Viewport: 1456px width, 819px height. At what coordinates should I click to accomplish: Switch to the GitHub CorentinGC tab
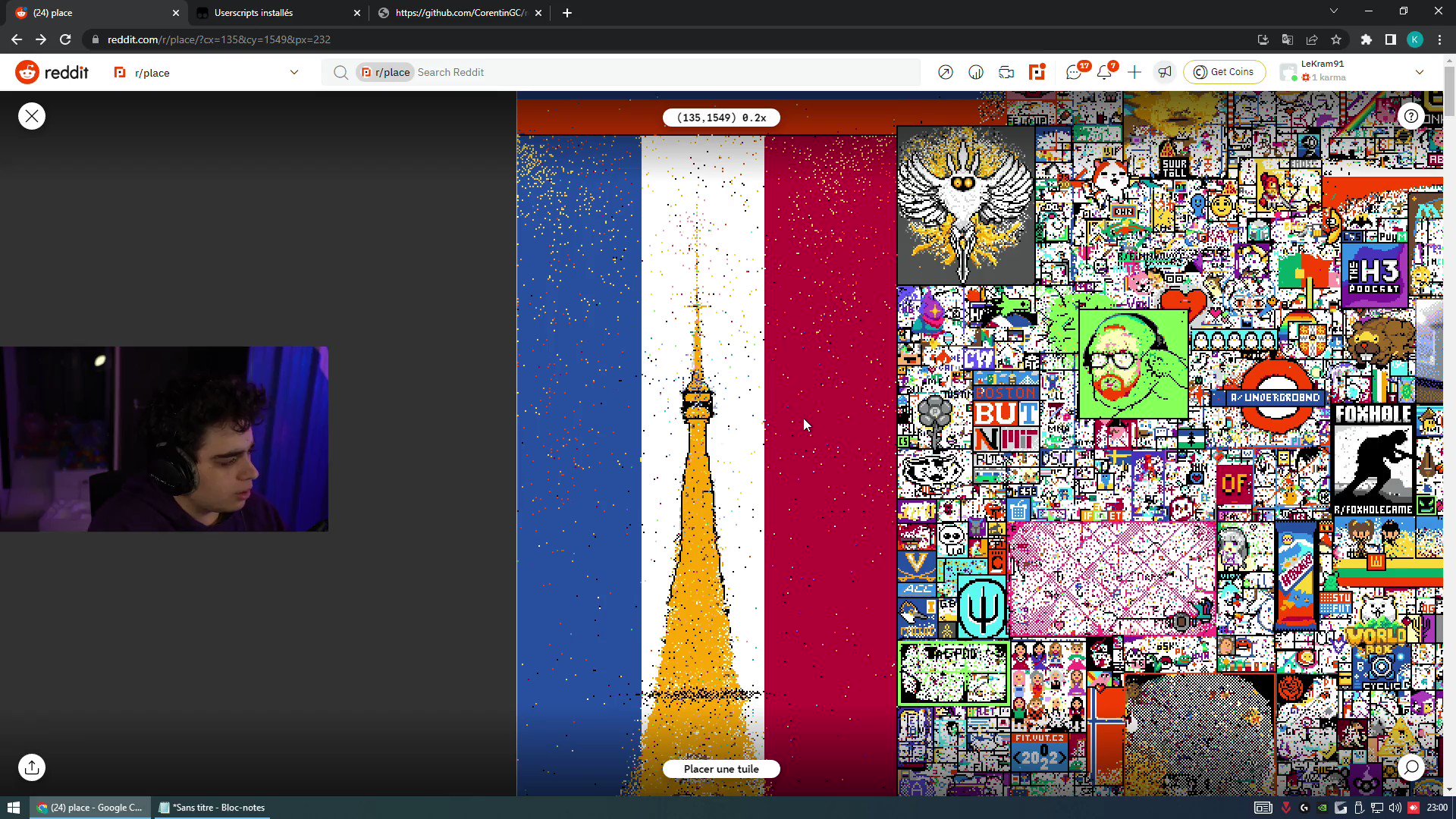pyautogui.click(x=453, y=12)
